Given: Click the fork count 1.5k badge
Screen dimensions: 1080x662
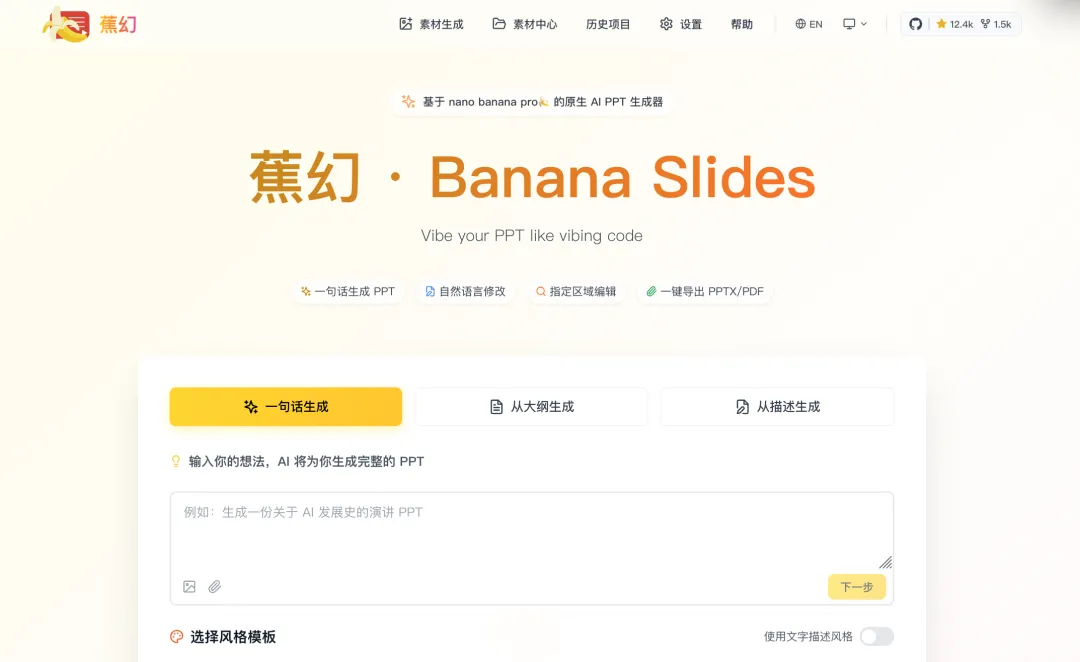Looking at the screenshot, I should tap(996, 24).
